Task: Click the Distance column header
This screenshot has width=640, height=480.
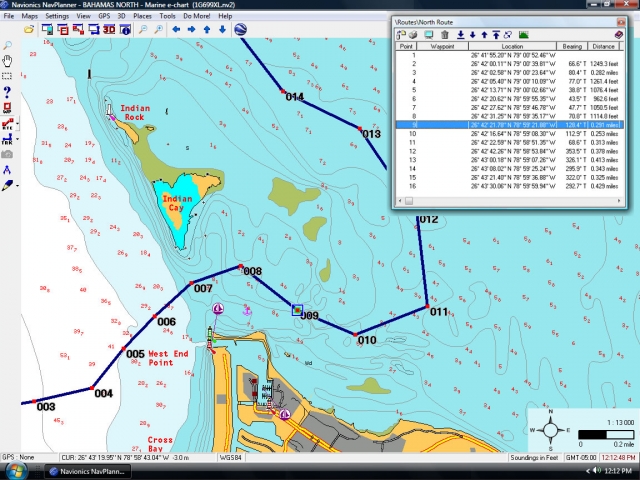Action: click(x=604, y=46)
